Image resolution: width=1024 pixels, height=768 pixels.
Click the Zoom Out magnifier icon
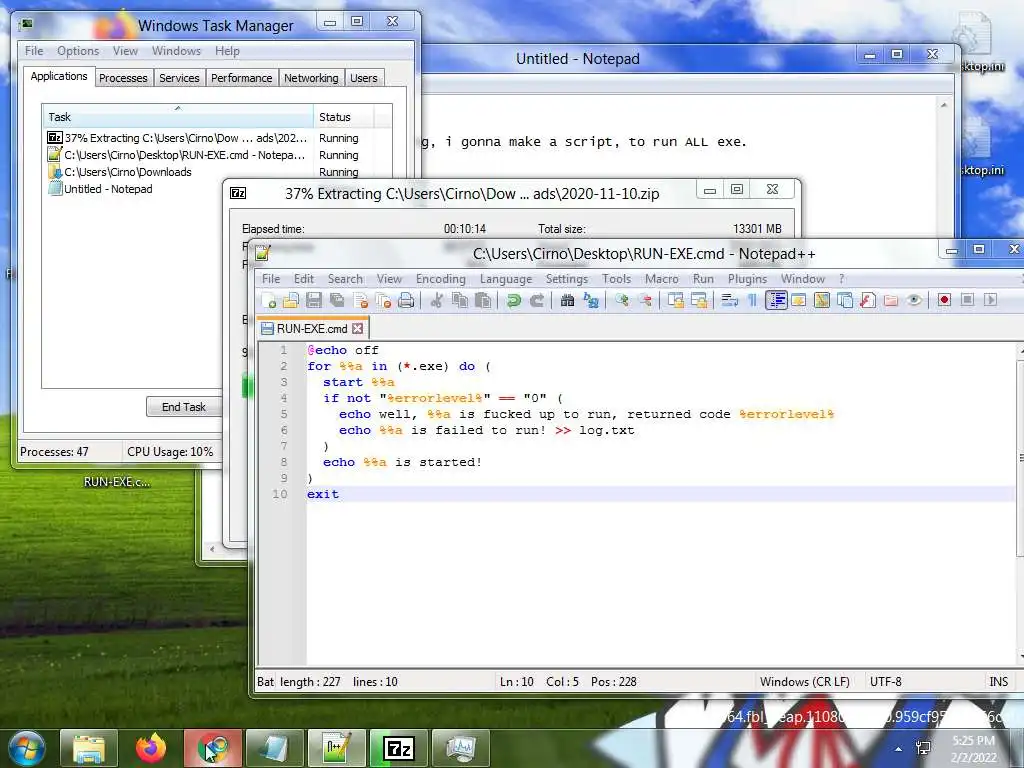[645, 300]
